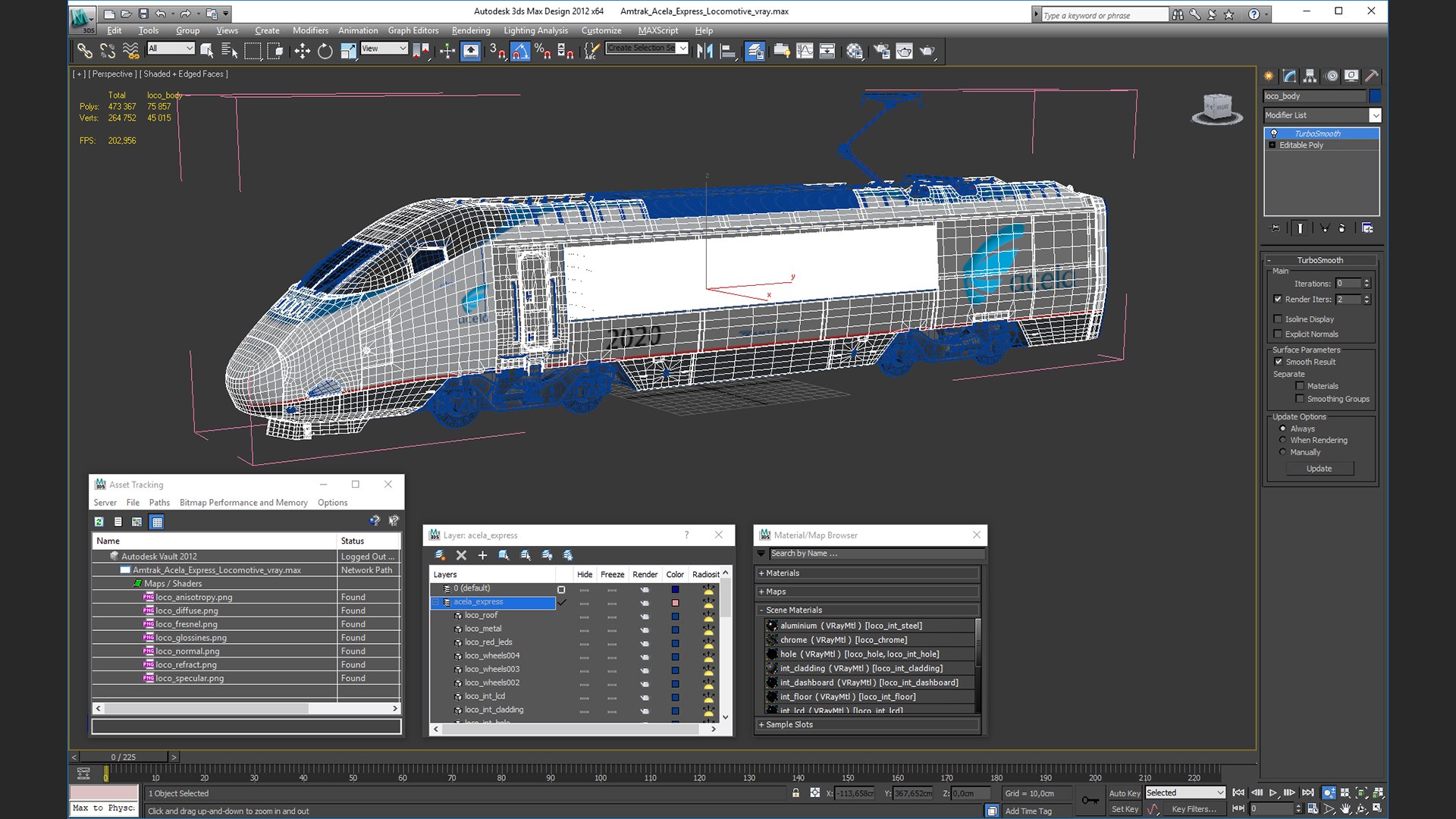Screen dimensions: 1456x819
Task: Open the selection filter All dropdown
Action: pos(171,48)
